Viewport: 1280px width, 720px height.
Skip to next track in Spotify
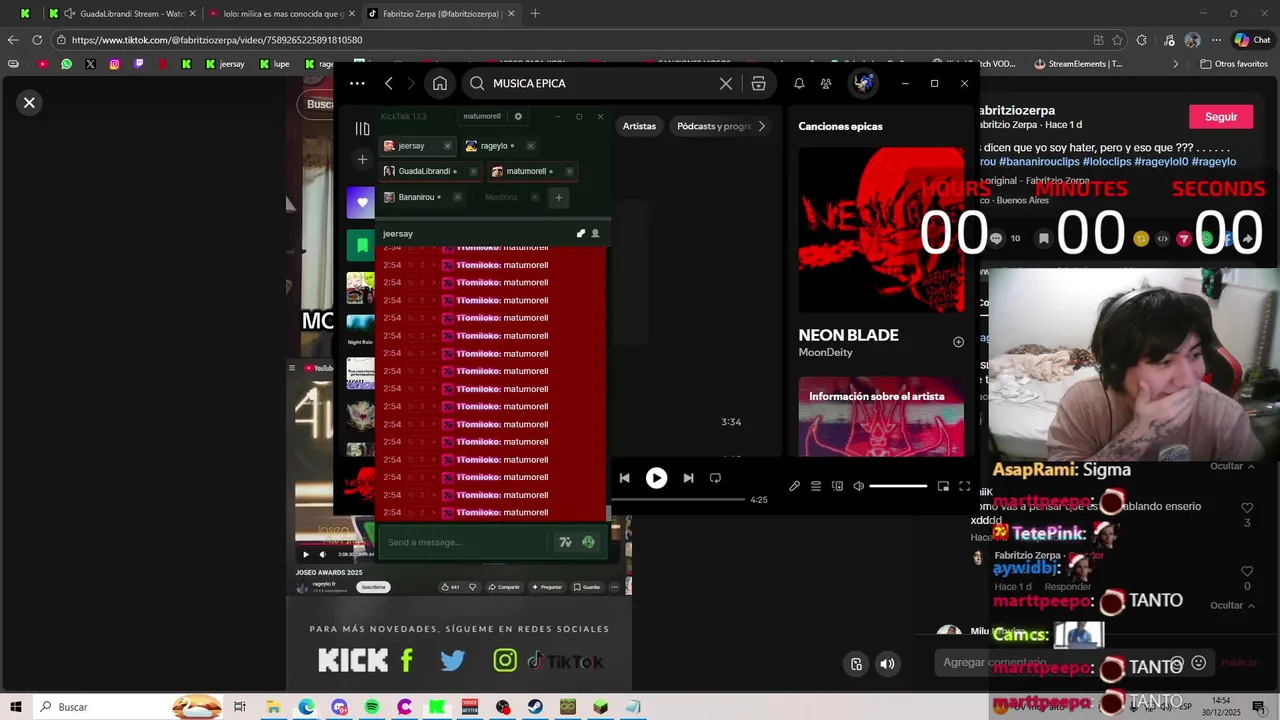point(688,478)
